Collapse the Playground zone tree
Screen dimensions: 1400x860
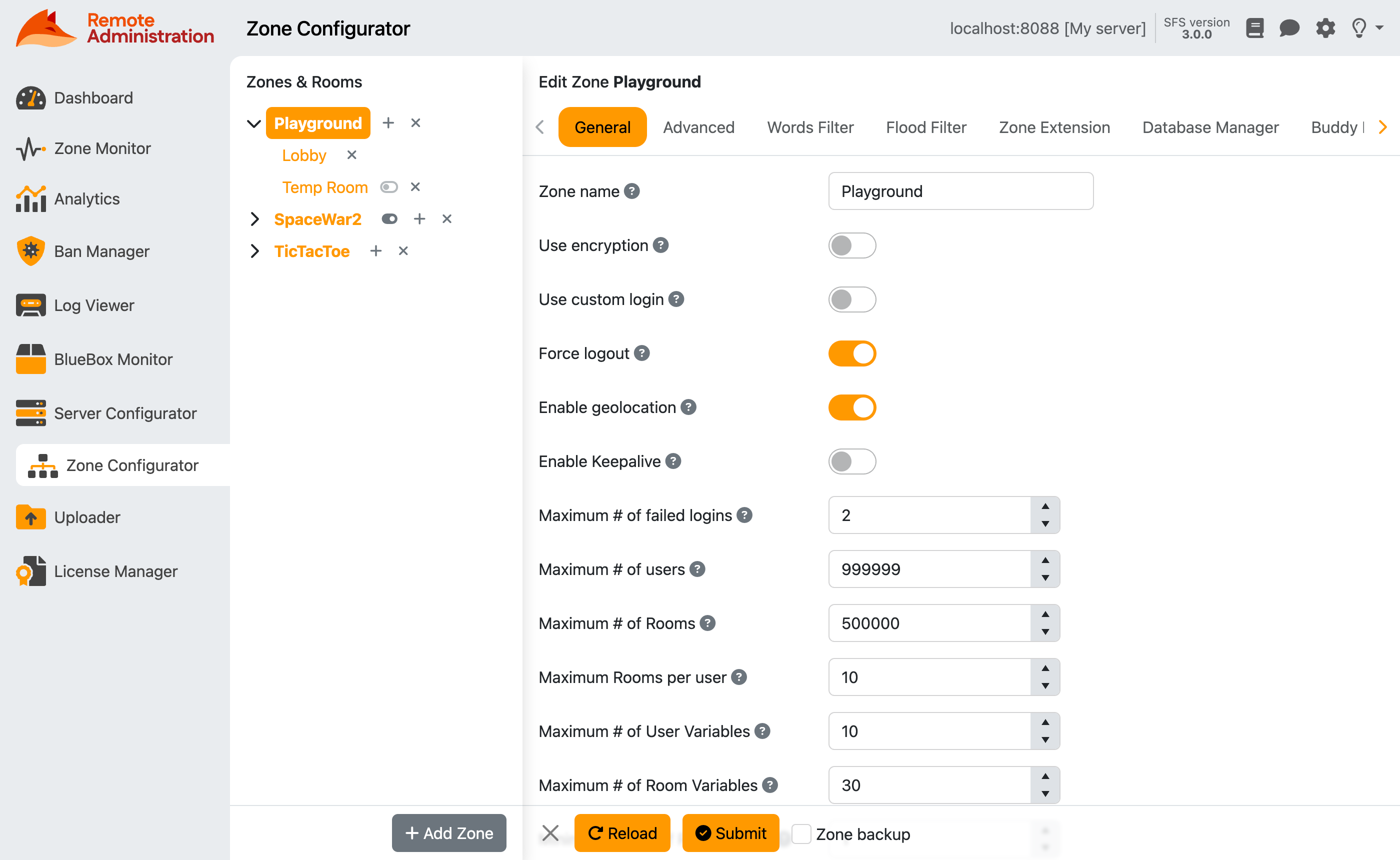point(253,123)
